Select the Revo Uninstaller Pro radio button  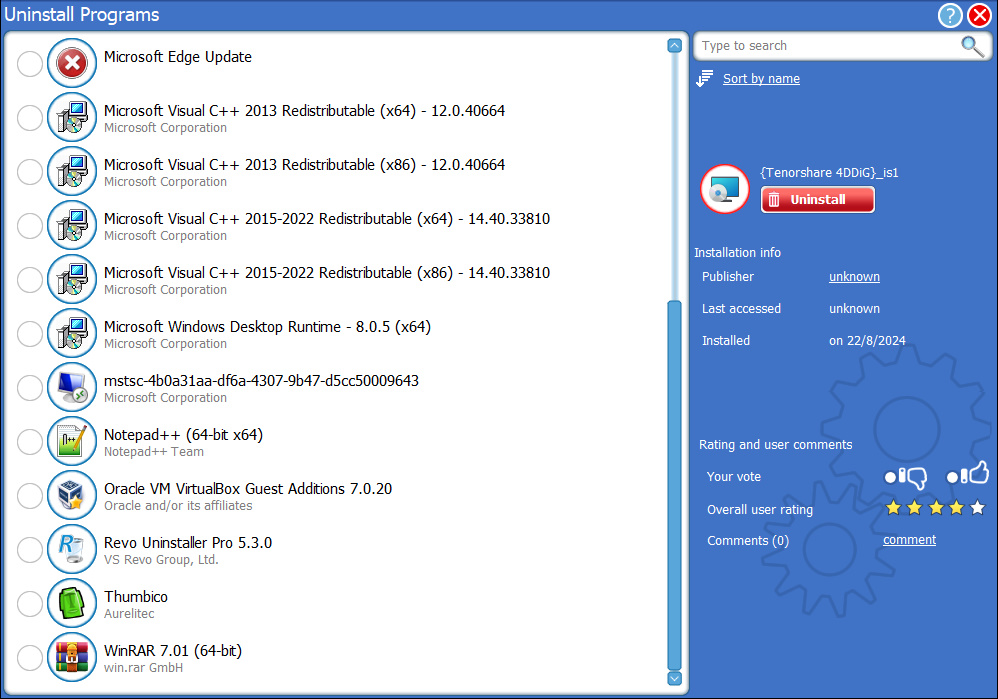(30, 550)
